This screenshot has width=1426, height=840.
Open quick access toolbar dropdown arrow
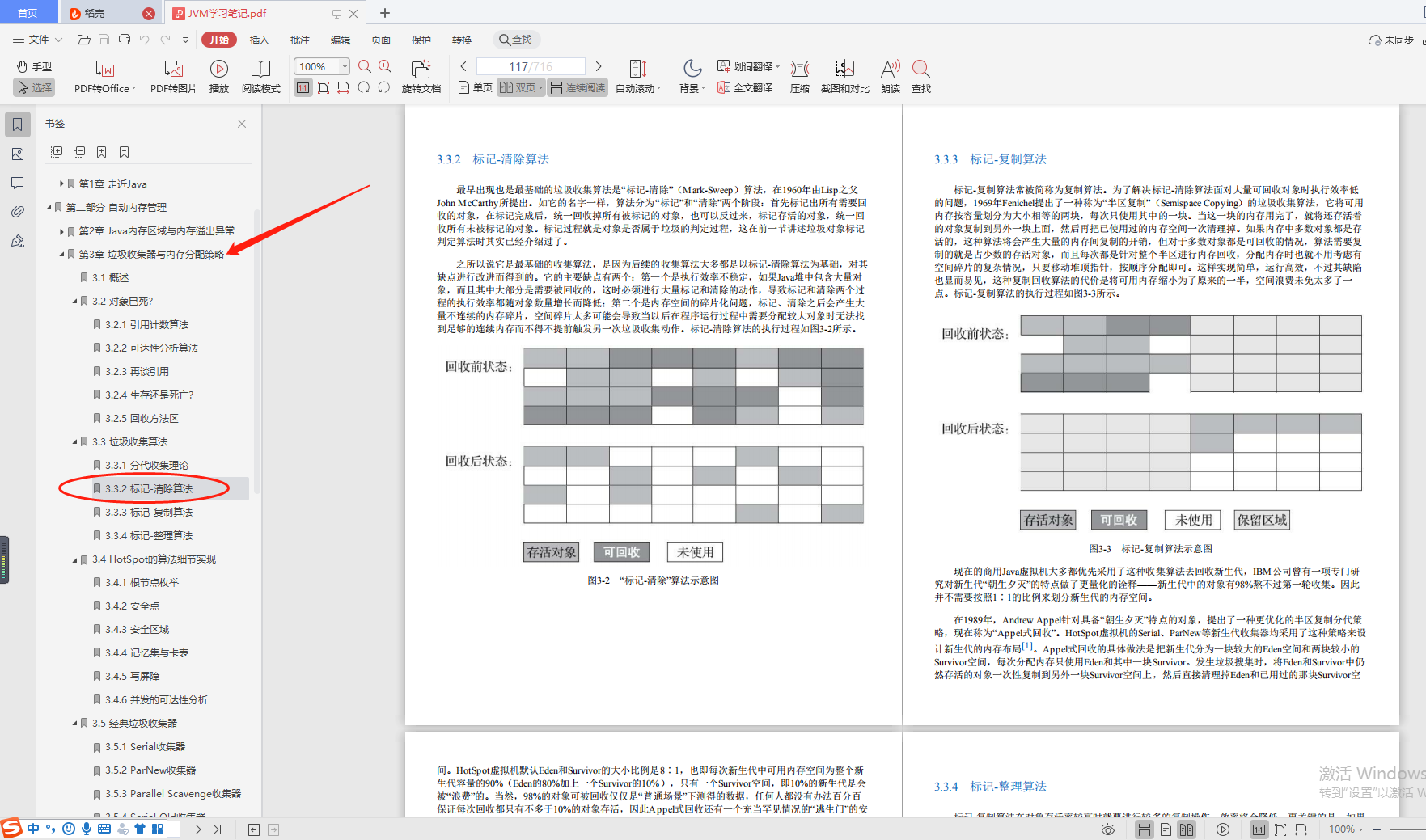coord(185,40)
